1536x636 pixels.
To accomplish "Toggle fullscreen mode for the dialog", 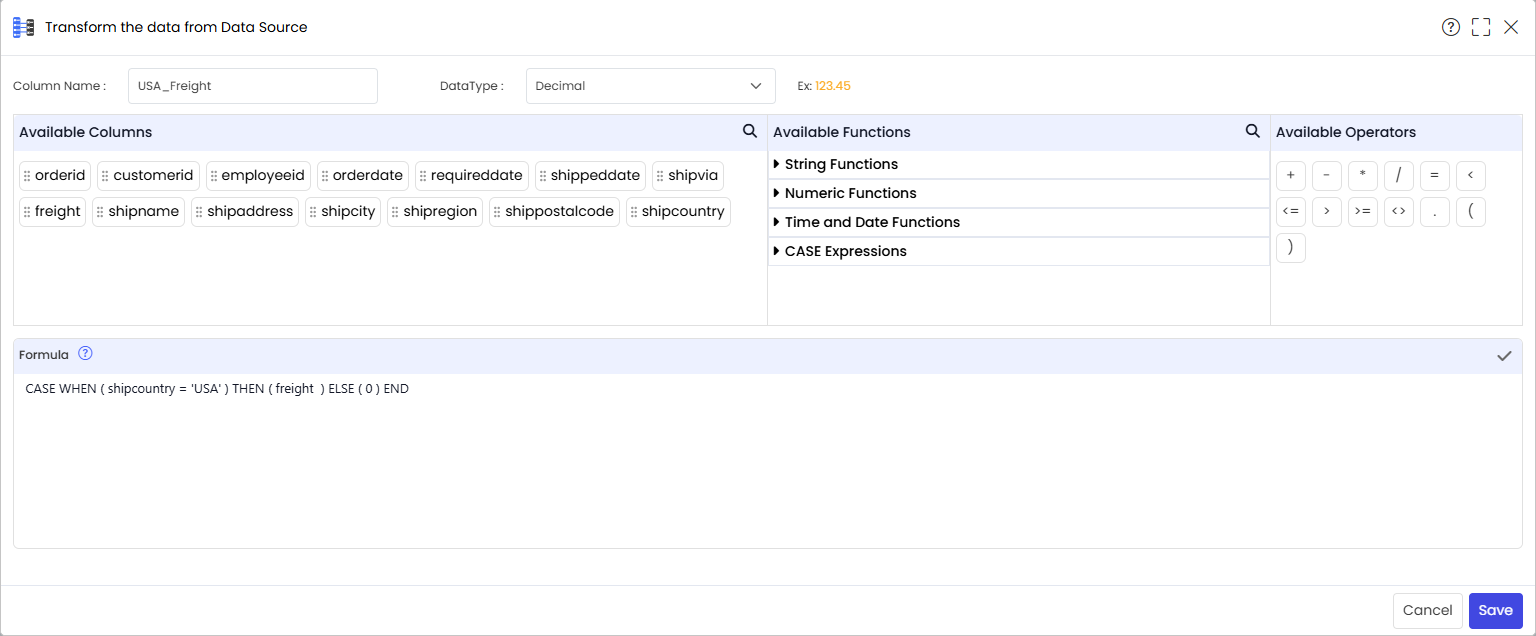I will pos(1481,27).
